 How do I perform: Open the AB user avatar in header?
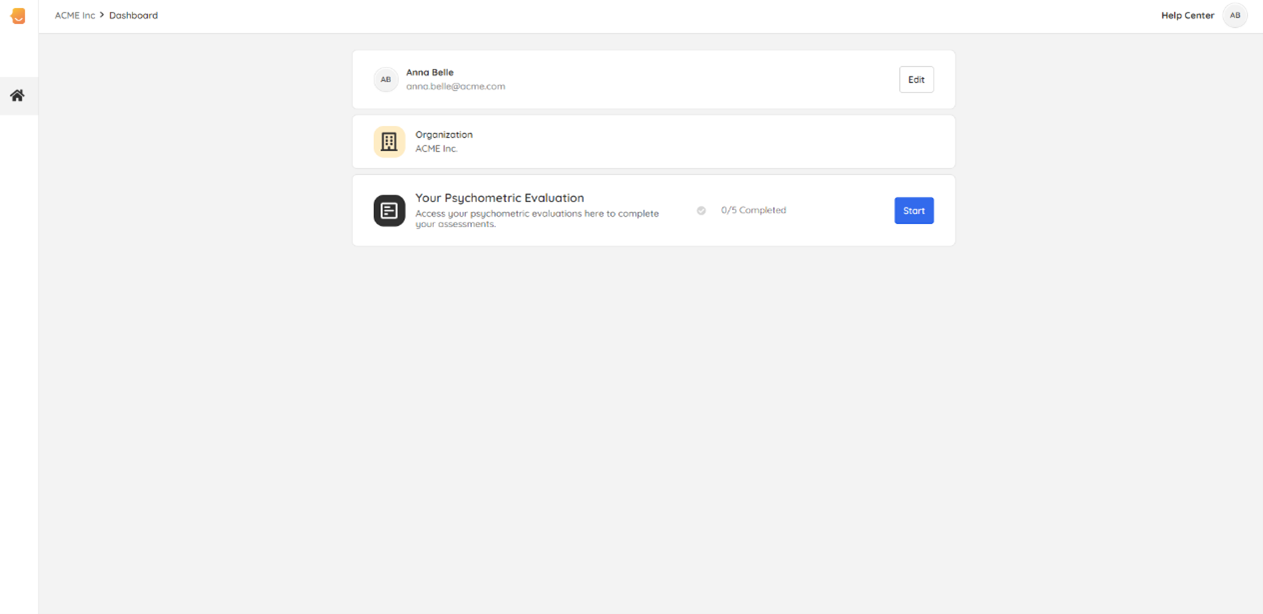tap(1235, 16)
